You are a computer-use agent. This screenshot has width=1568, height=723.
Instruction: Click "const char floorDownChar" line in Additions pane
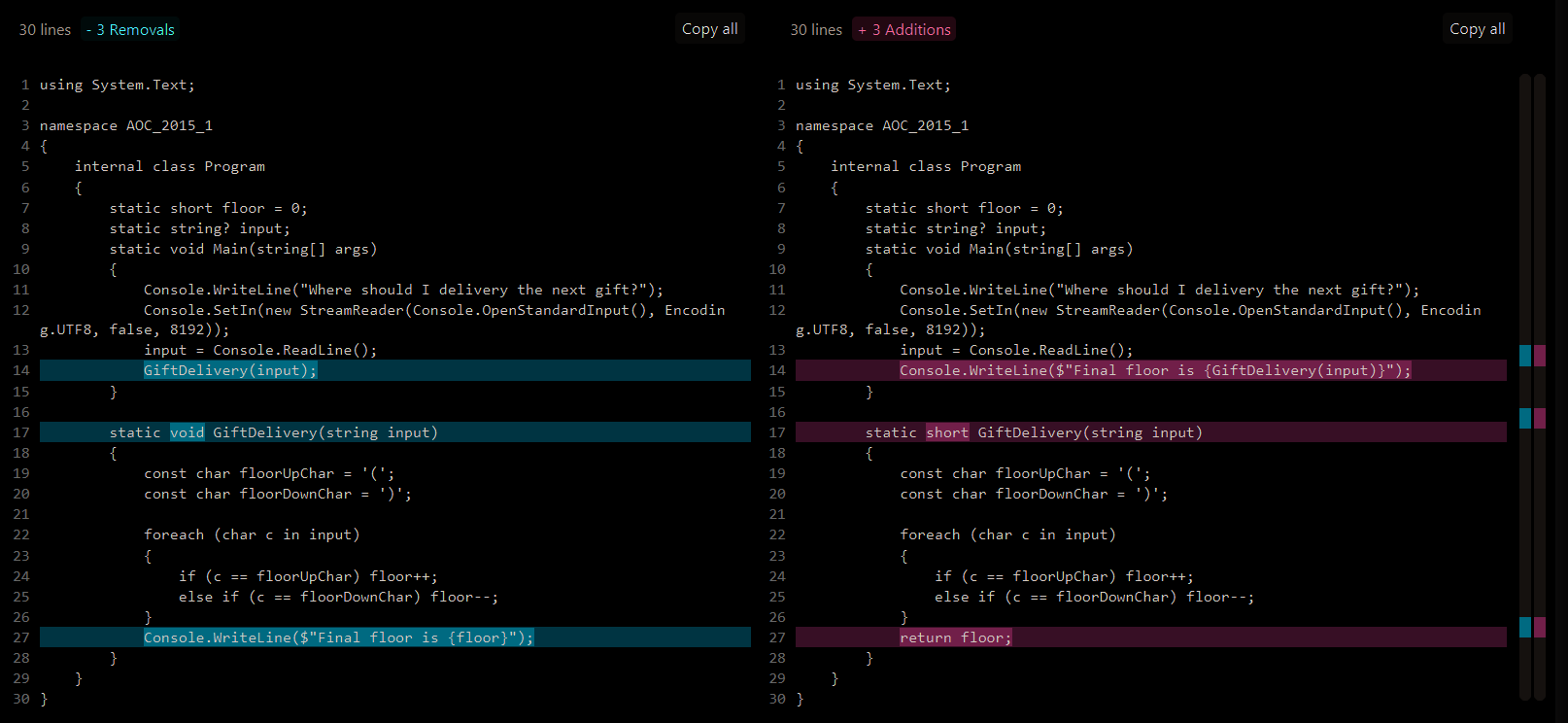1034,494
